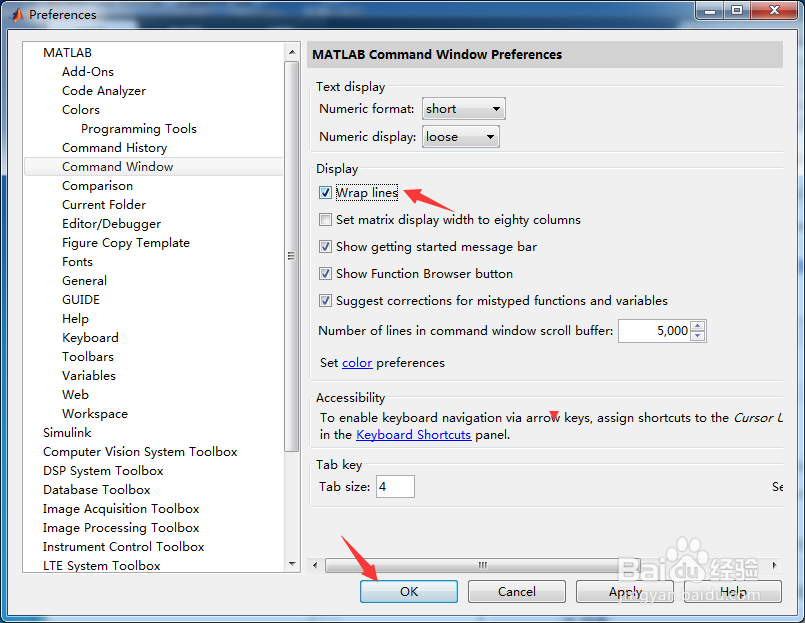Select MATLAB root in preferences tree
The height and width of the screenshot is (623, 805).
(67, 53)
